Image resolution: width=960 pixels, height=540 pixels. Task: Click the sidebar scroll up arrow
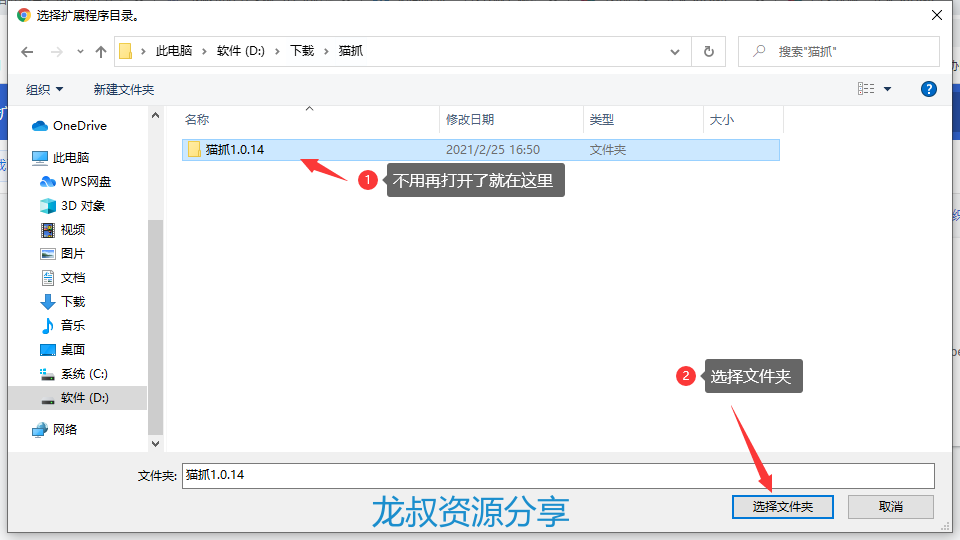pos(155,115)
